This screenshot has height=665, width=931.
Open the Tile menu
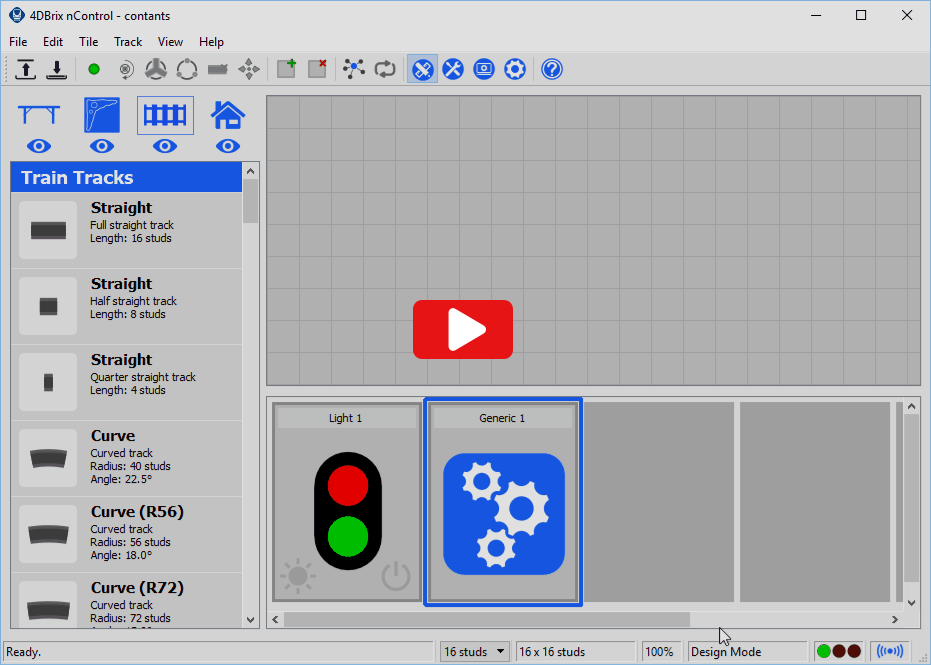[x=88, y=42]
